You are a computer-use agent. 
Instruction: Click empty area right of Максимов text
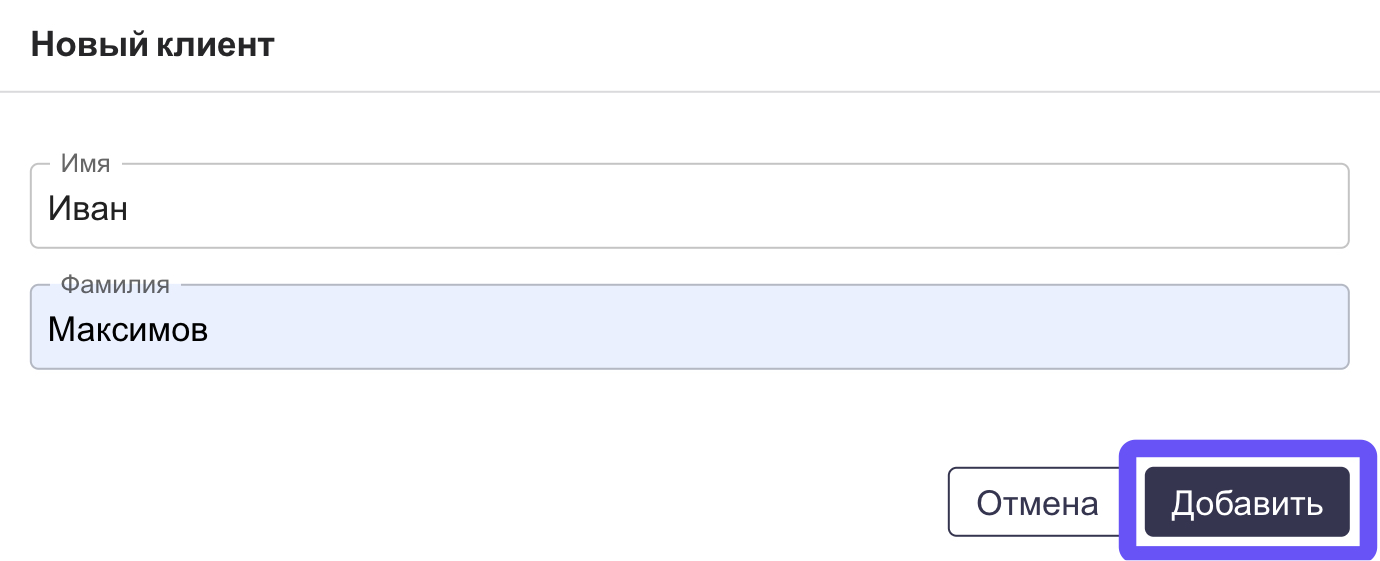tap(750, 330)
